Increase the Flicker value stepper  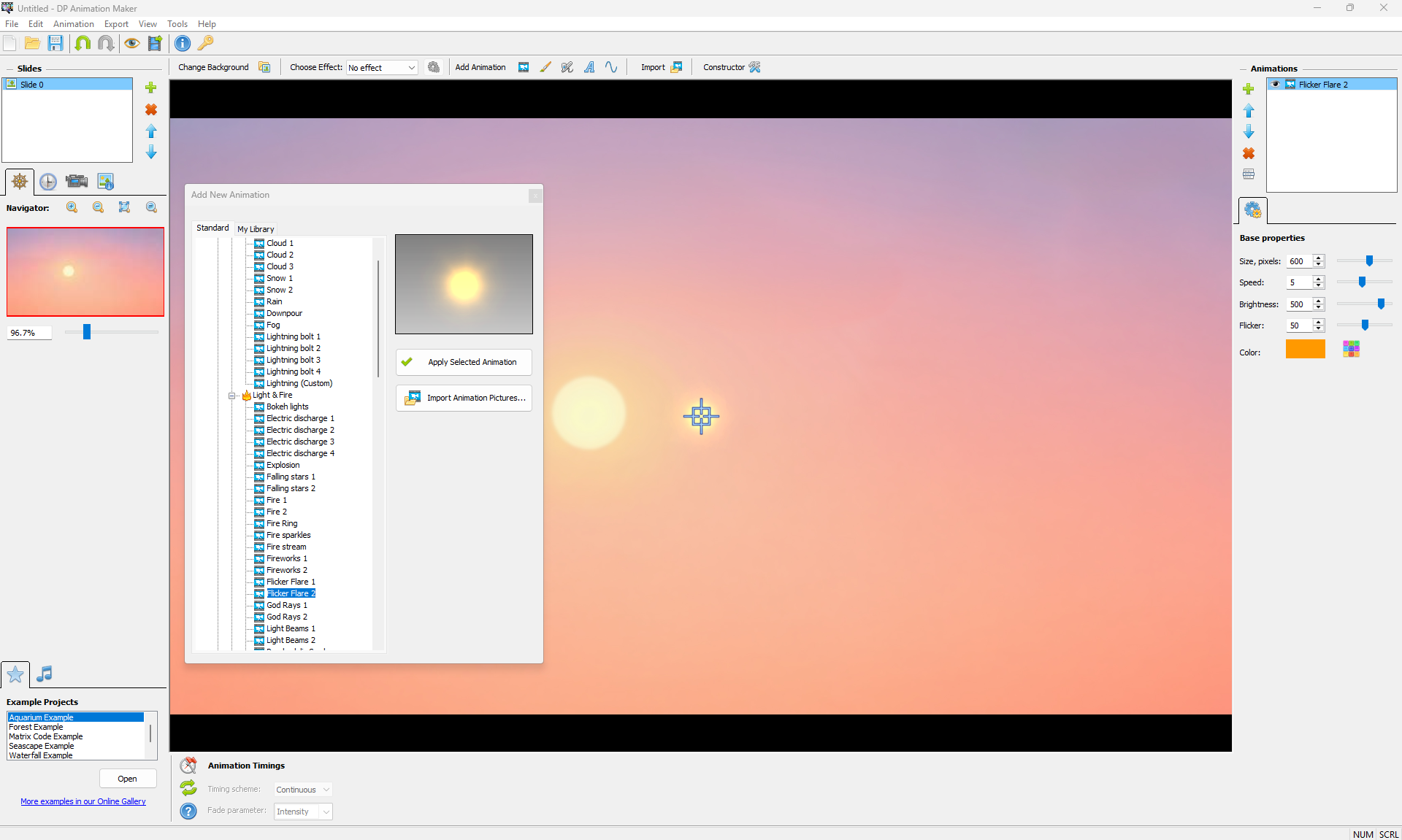click(x=1319, y=322)
